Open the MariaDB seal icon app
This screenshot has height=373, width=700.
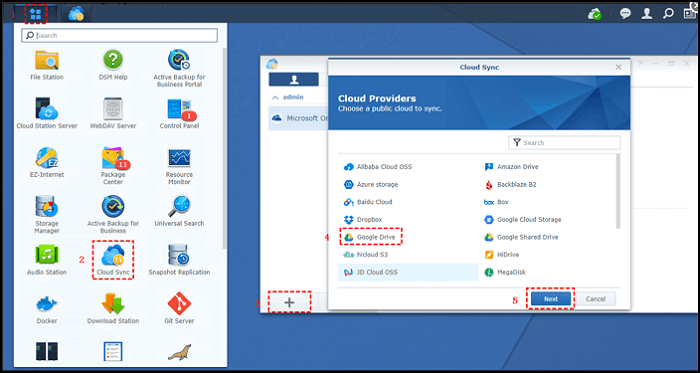tap(179, 352)
